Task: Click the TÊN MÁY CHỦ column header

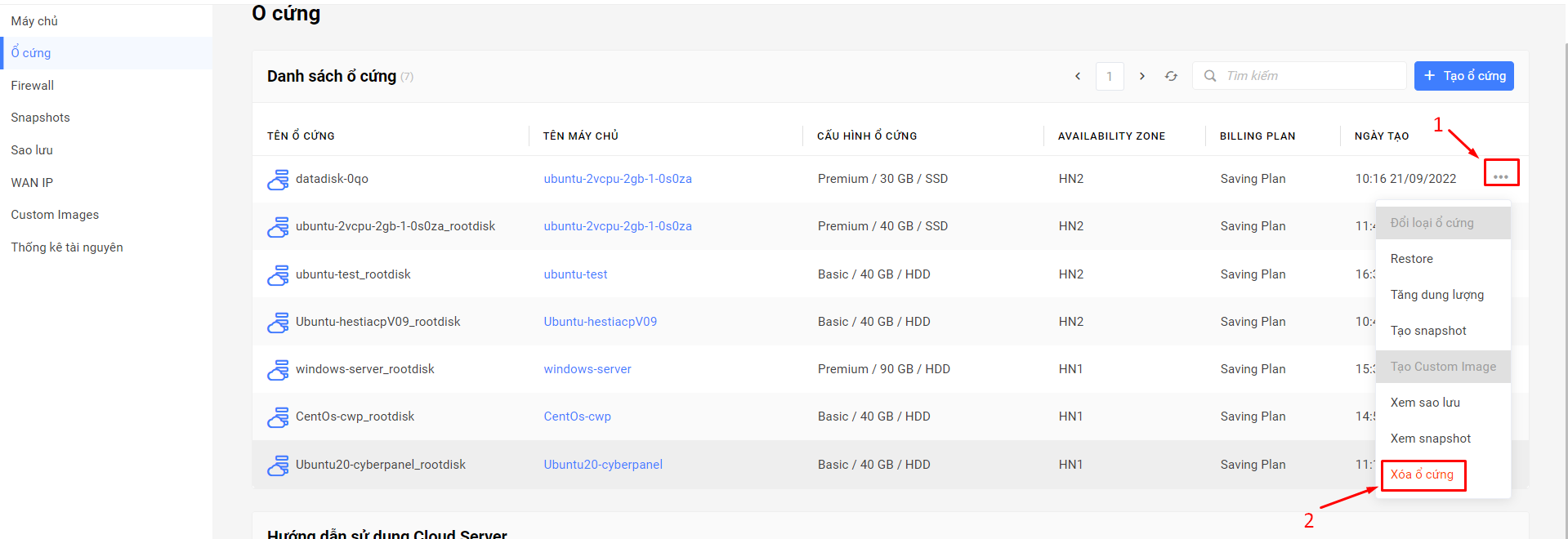Action: 581,136
